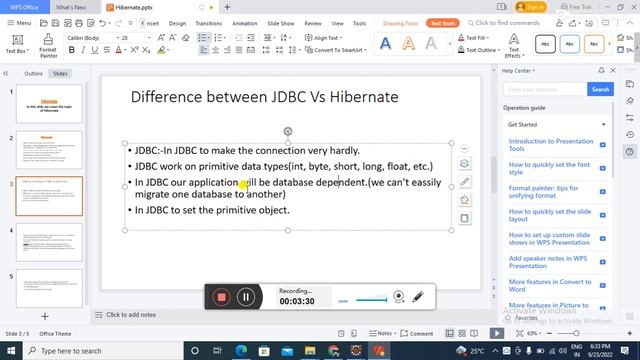The width and height of the screenshot is (640, 360).
Task: Select the orange outline WordArt A style
Action: click(408, 43)
